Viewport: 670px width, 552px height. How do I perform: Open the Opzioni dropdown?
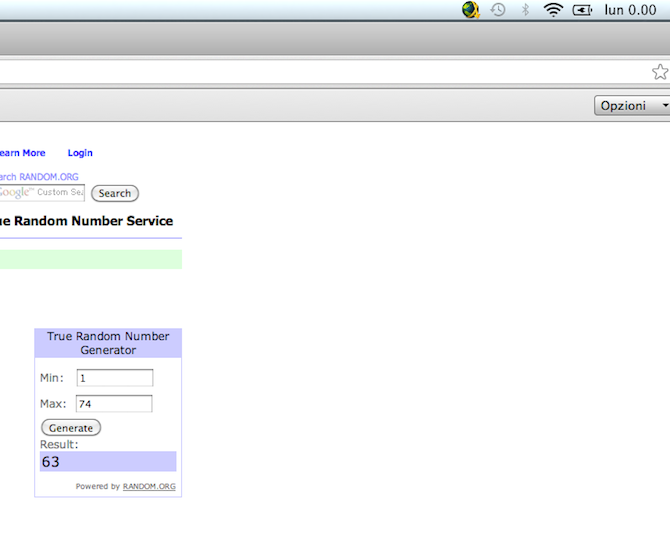632,106
